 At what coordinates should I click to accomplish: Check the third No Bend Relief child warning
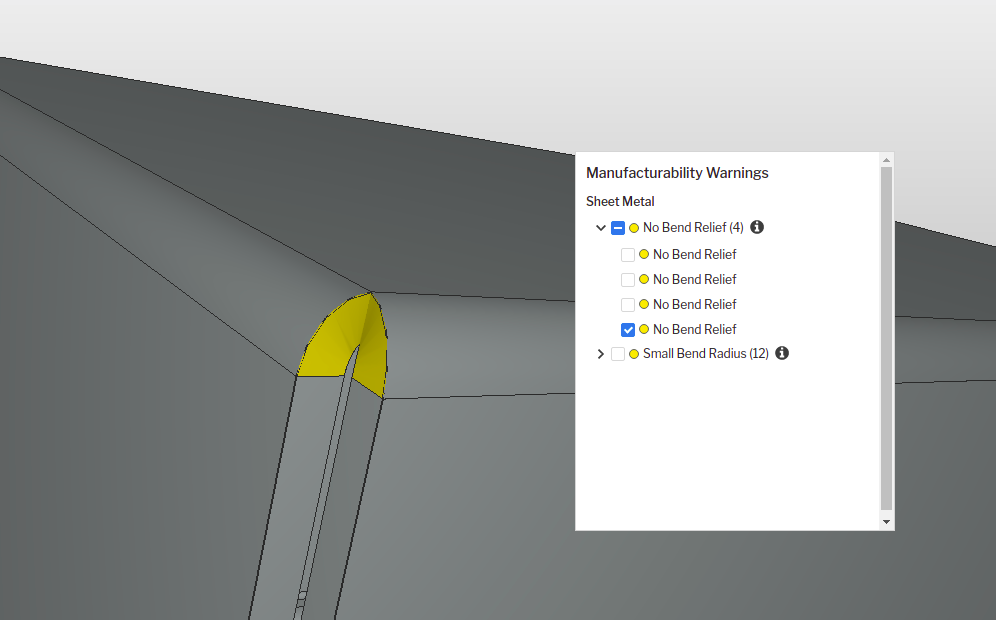coord(627,304)
